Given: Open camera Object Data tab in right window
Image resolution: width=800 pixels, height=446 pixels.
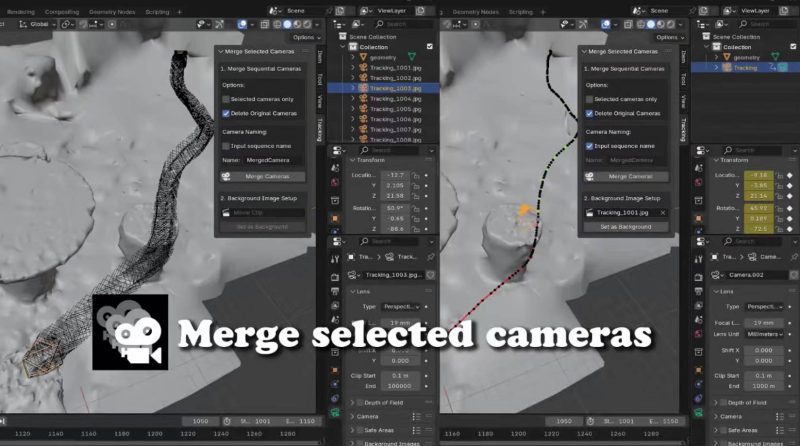Looking at the screenshot, I should point(698,412).
